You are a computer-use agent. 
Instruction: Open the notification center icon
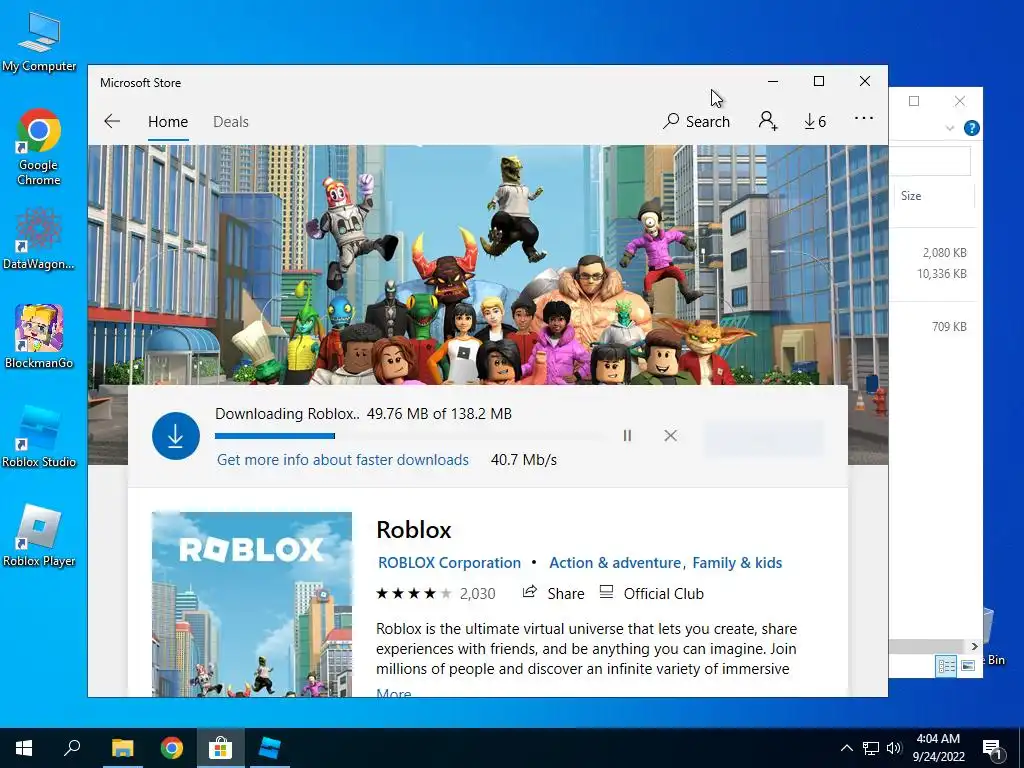coord(992,749)
